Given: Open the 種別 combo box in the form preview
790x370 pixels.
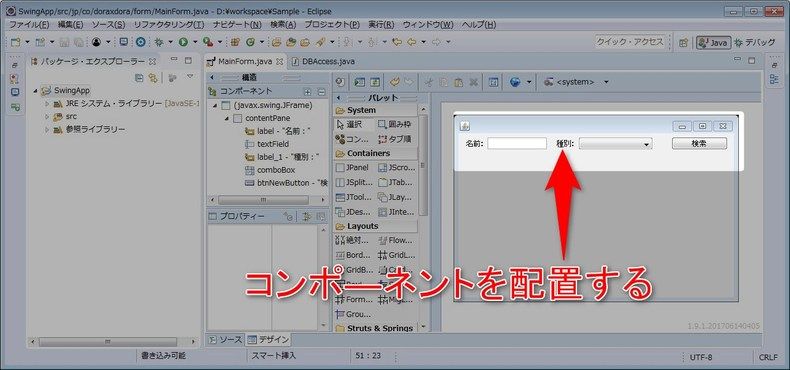Looking at the screenshot, I should (x=616, y=144).
